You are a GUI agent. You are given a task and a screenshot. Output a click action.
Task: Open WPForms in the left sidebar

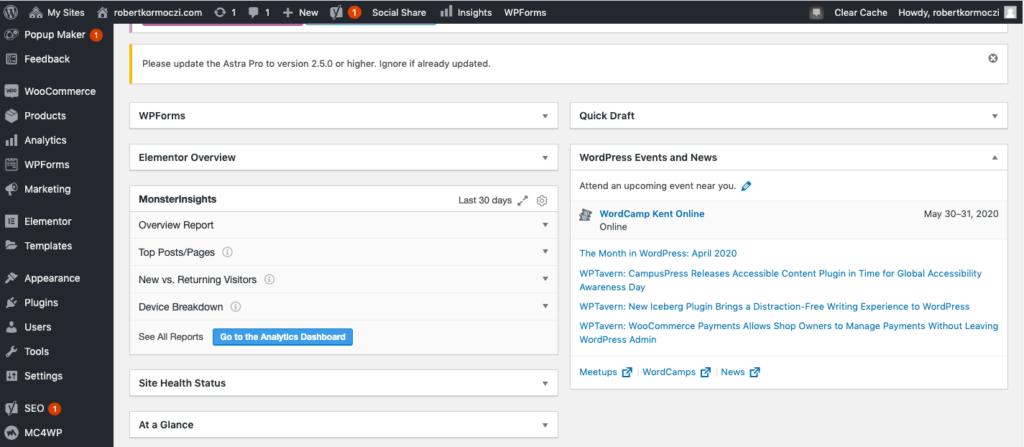(46, 165)
